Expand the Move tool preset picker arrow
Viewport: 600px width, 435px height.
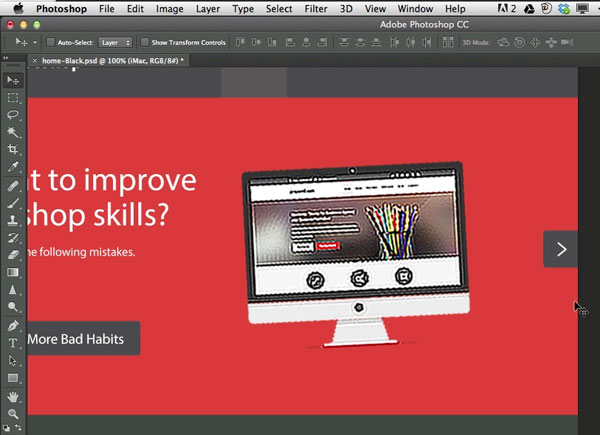(36, 43)
